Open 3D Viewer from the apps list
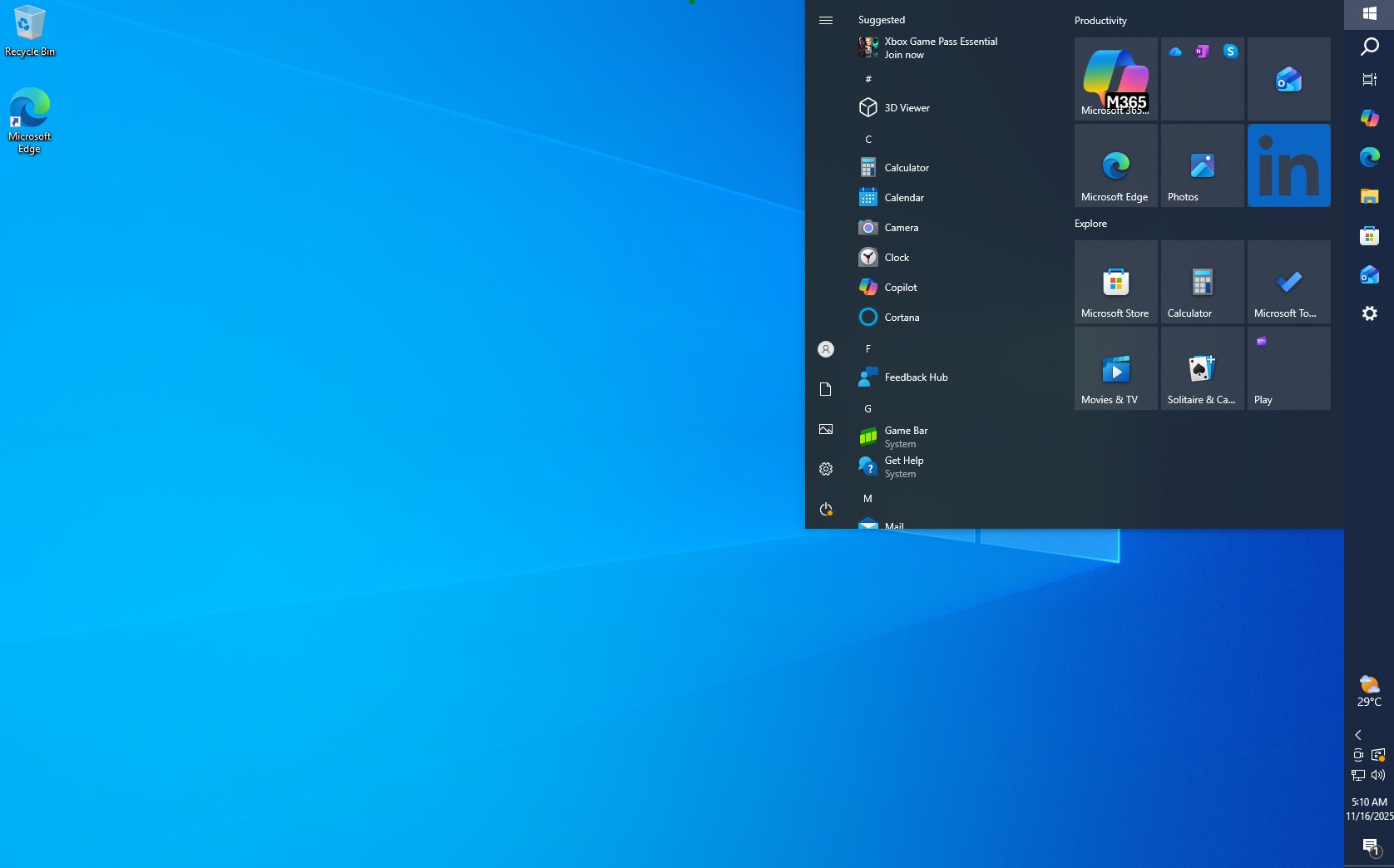The height and width of the screenshot is (868, 1394). 907,107
